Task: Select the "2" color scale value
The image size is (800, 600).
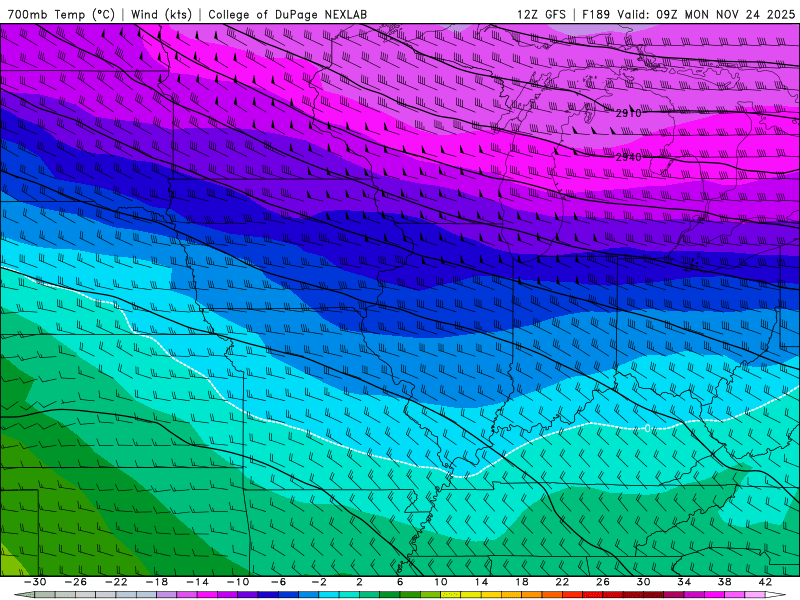Action: [359, 582]
